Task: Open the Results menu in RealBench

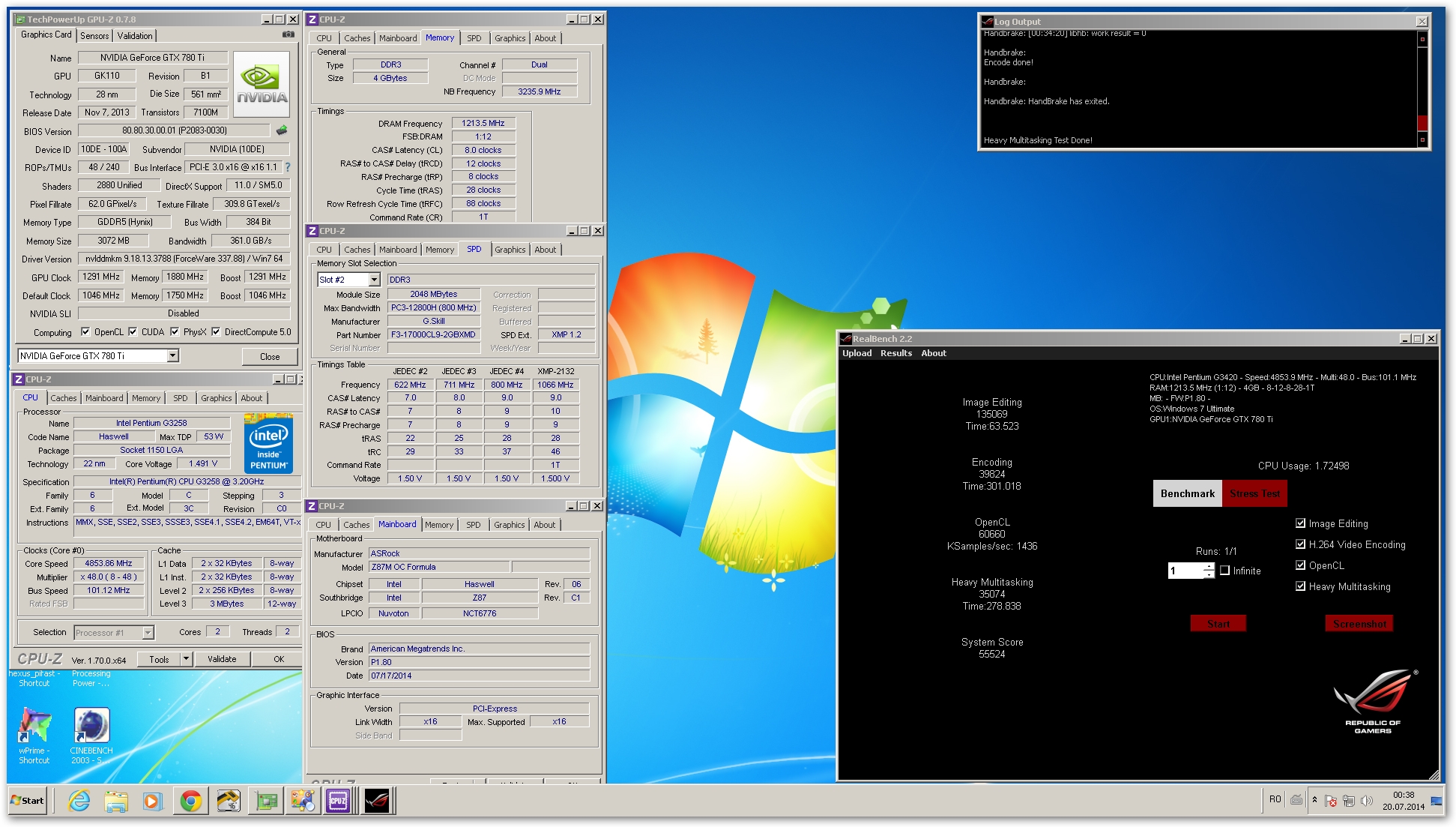Action: tap(896, 353)
